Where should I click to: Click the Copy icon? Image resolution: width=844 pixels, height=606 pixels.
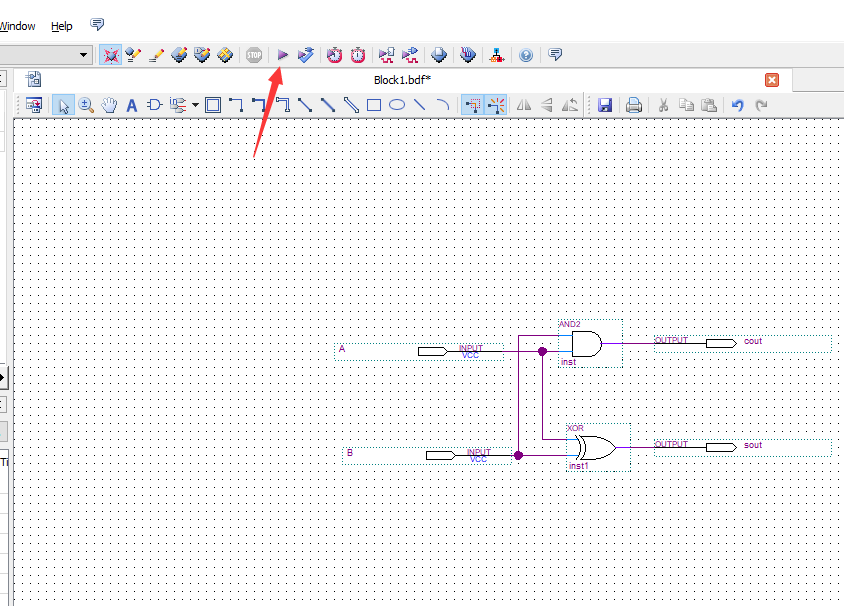[x=686, y=105]
